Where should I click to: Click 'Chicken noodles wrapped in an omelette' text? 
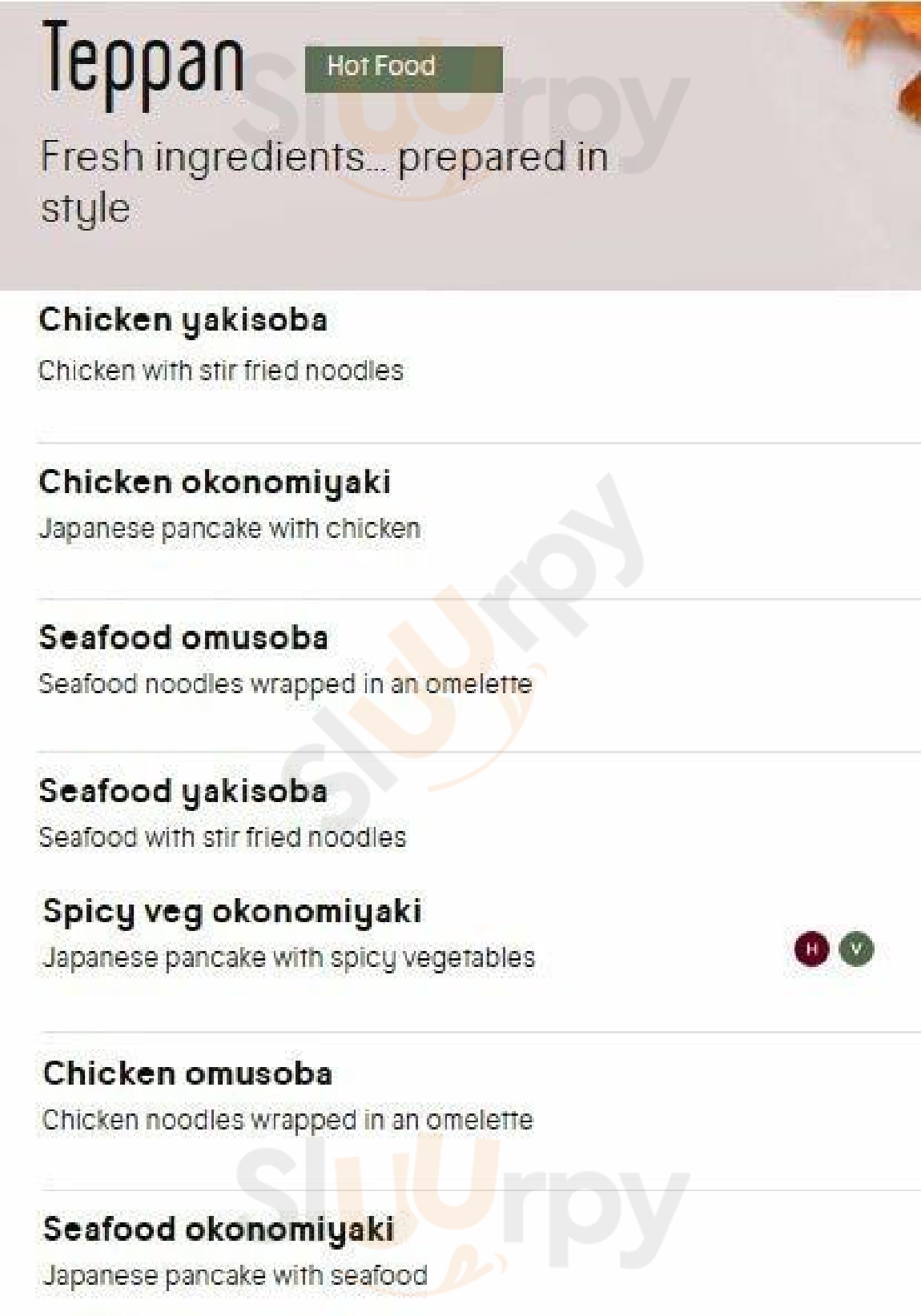[288, 1120]
